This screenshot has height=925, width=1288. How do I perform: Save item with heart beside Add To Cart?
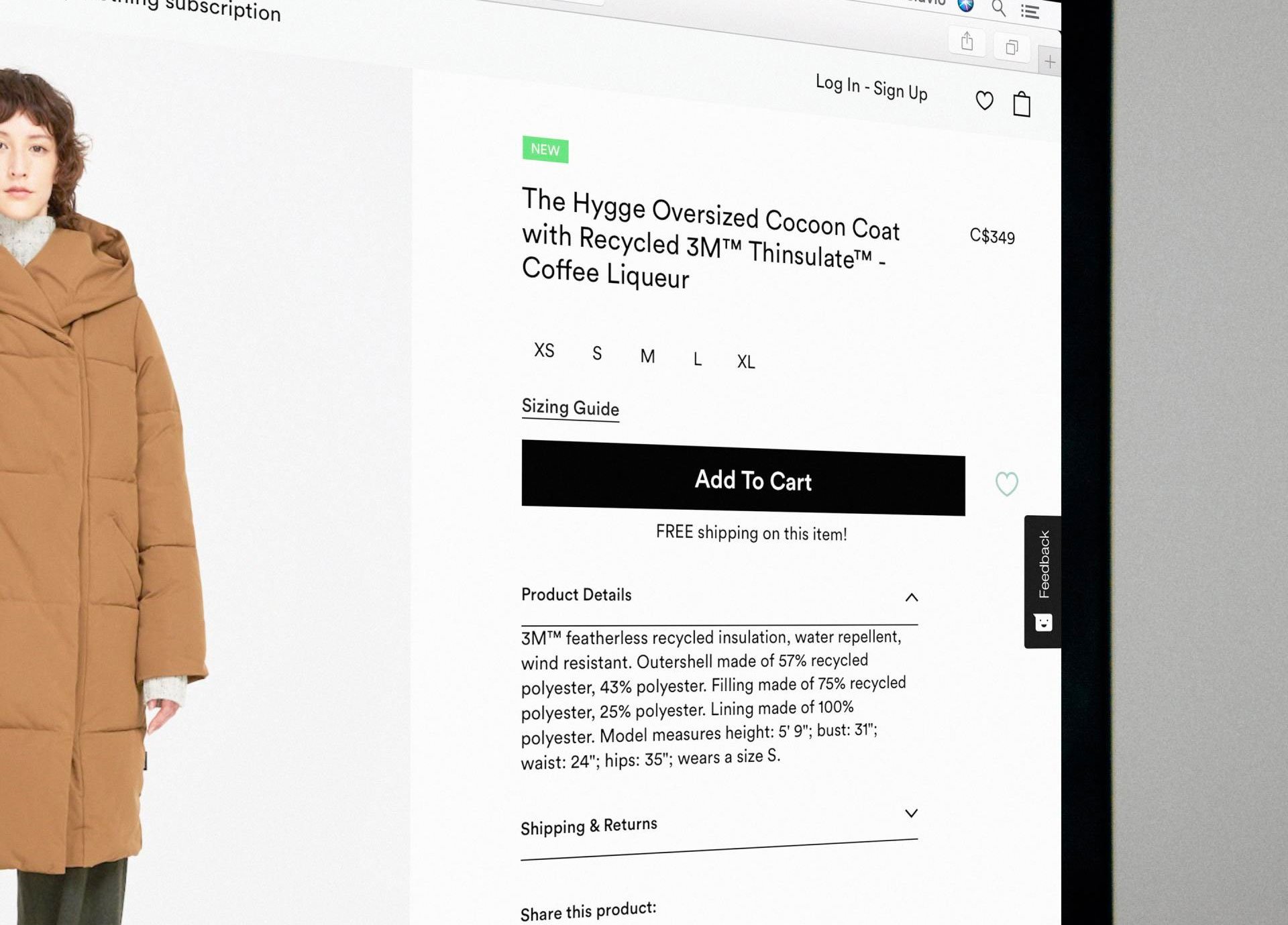tap(1006, 484)
